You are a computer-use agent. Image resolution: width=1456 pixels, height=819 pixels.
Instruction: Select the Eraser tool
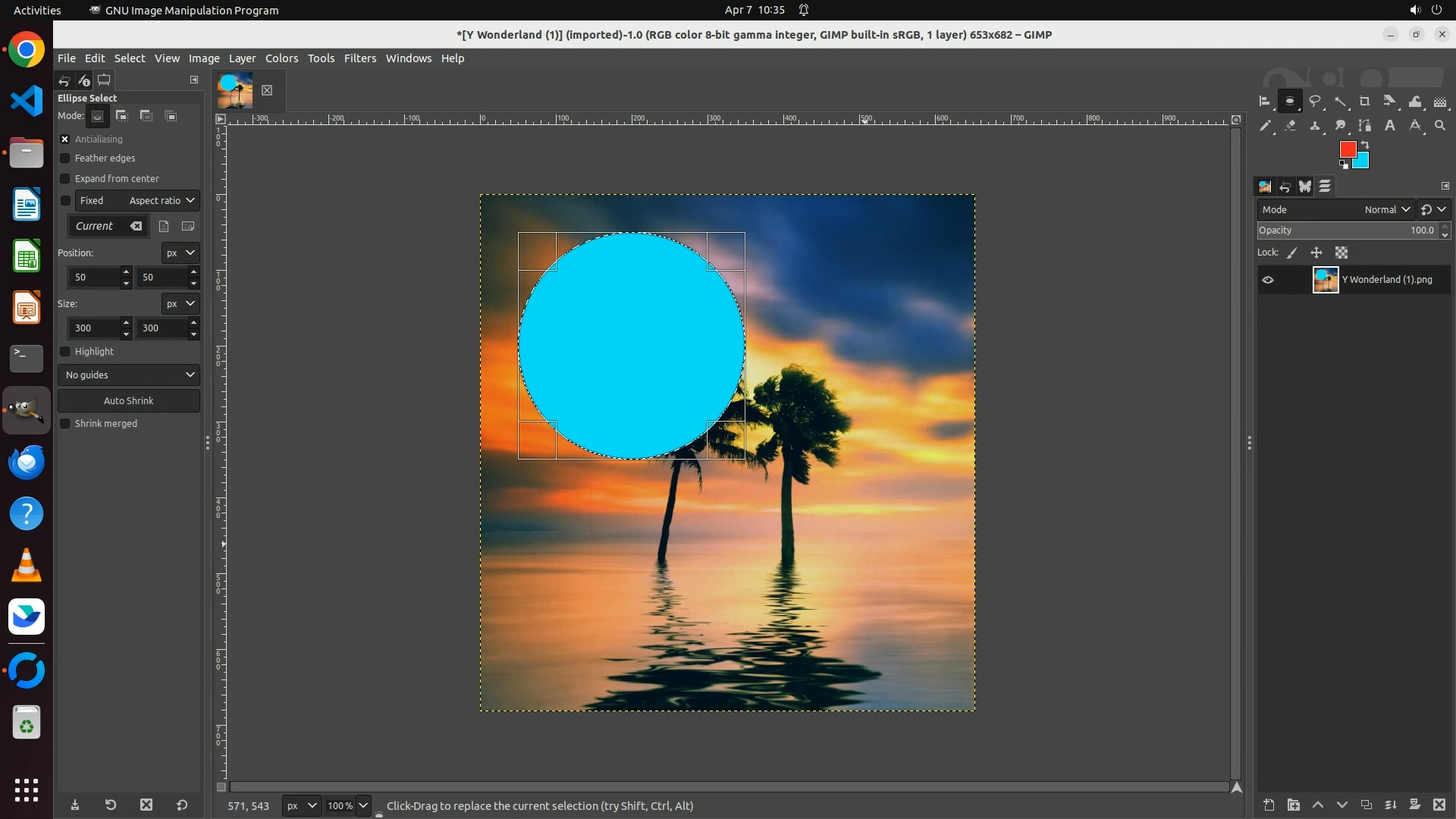1290,126
